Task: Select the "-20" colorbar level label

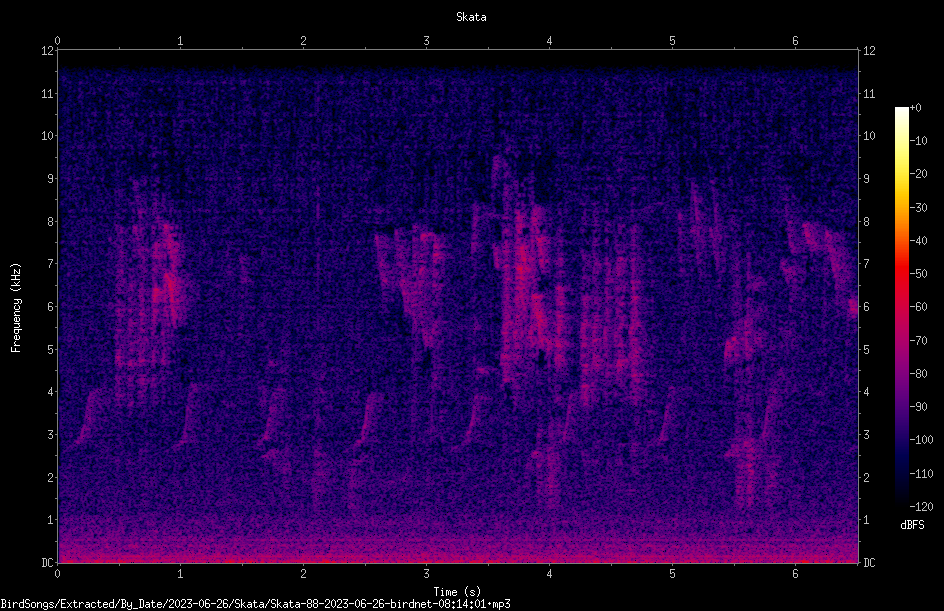Action: (918, 174)
